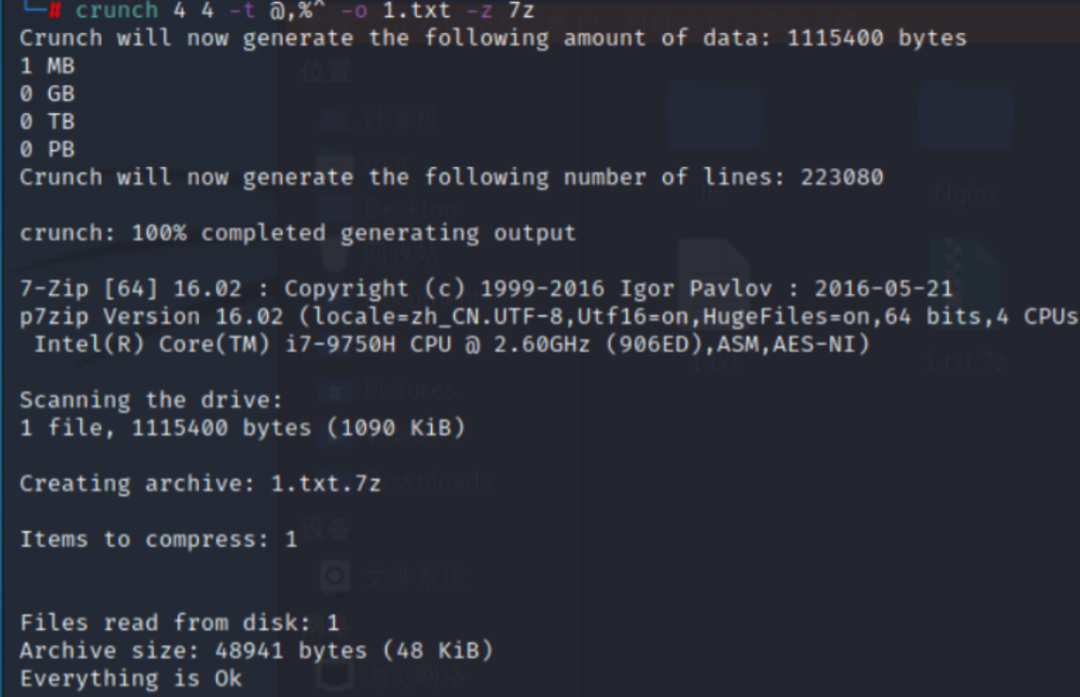
Task: Click the "0 PB" output line
Action: pos(47,149)
